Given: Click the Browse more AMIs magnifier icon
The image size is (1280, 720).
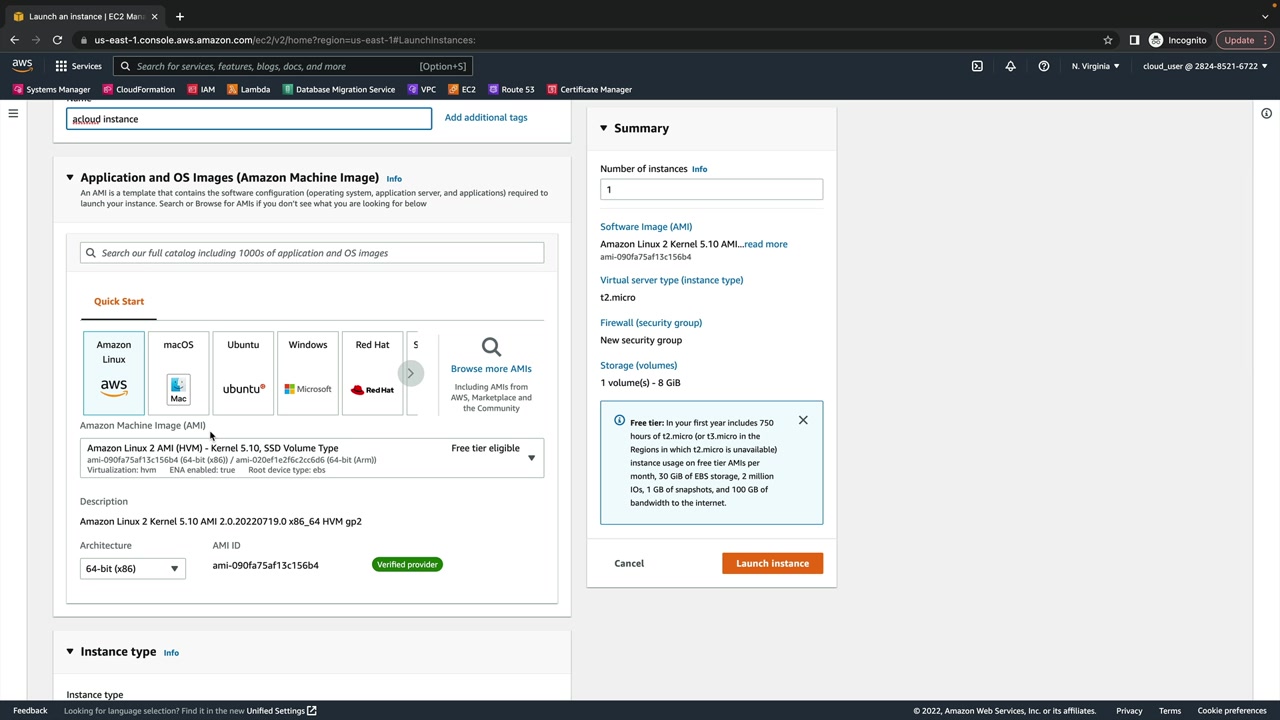Looking at the screenshot, I should [491, 347].
